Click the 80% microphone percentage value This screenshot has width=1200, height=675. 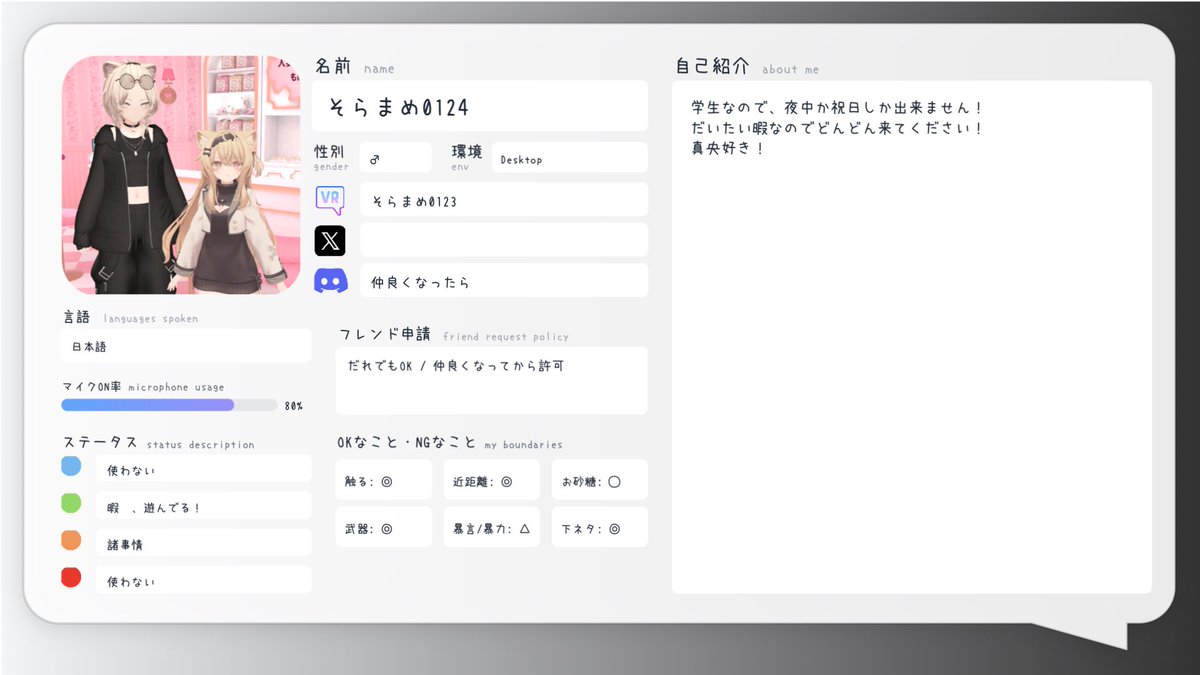(294, 406)
